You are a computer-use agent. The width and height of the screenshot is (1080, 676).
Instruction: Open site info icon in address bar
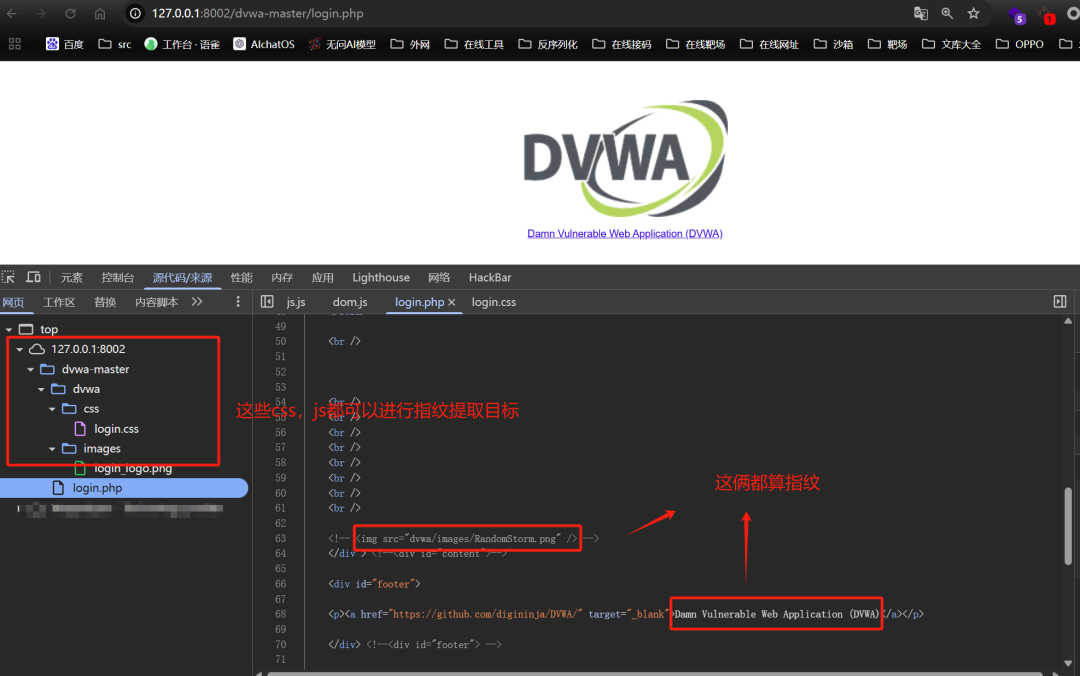pos(136,13)
